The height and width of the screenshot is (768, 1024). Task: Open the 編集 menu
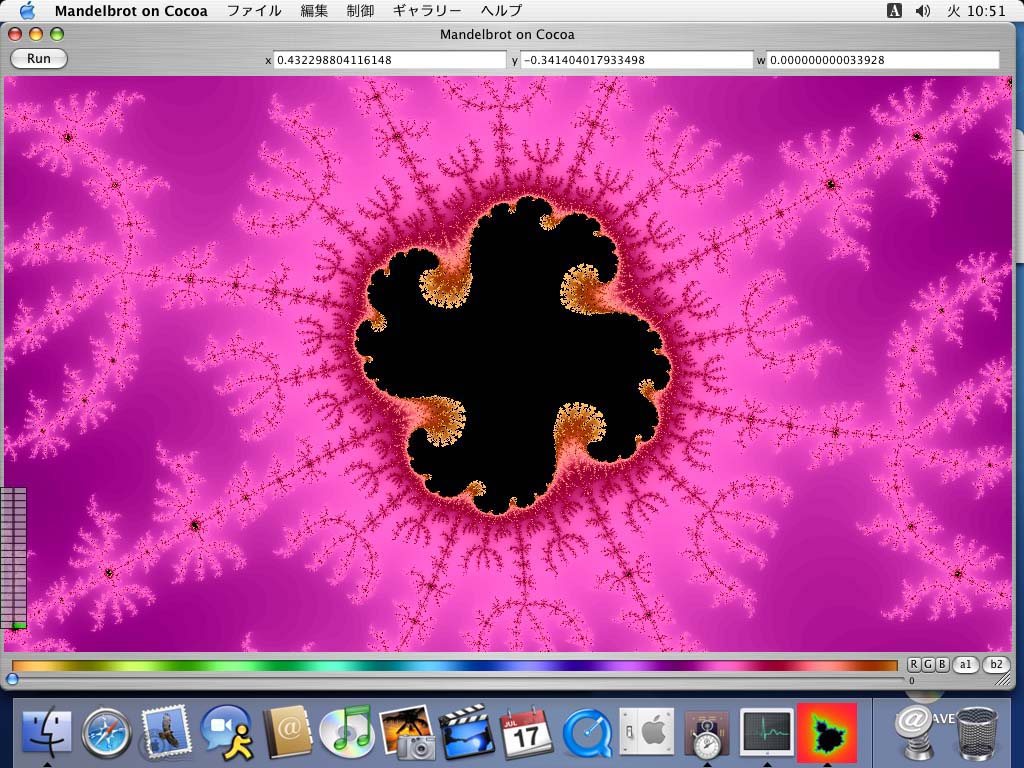click(x=314, y=10)
